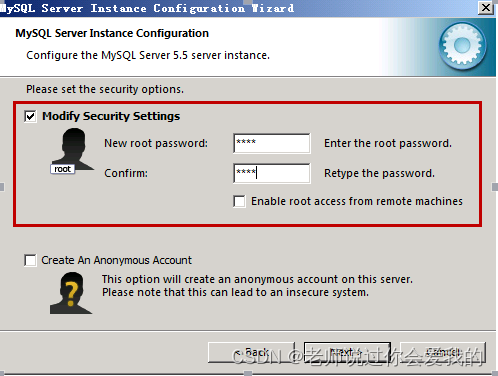Proceed with the Next button

click(x=347, y=352)
